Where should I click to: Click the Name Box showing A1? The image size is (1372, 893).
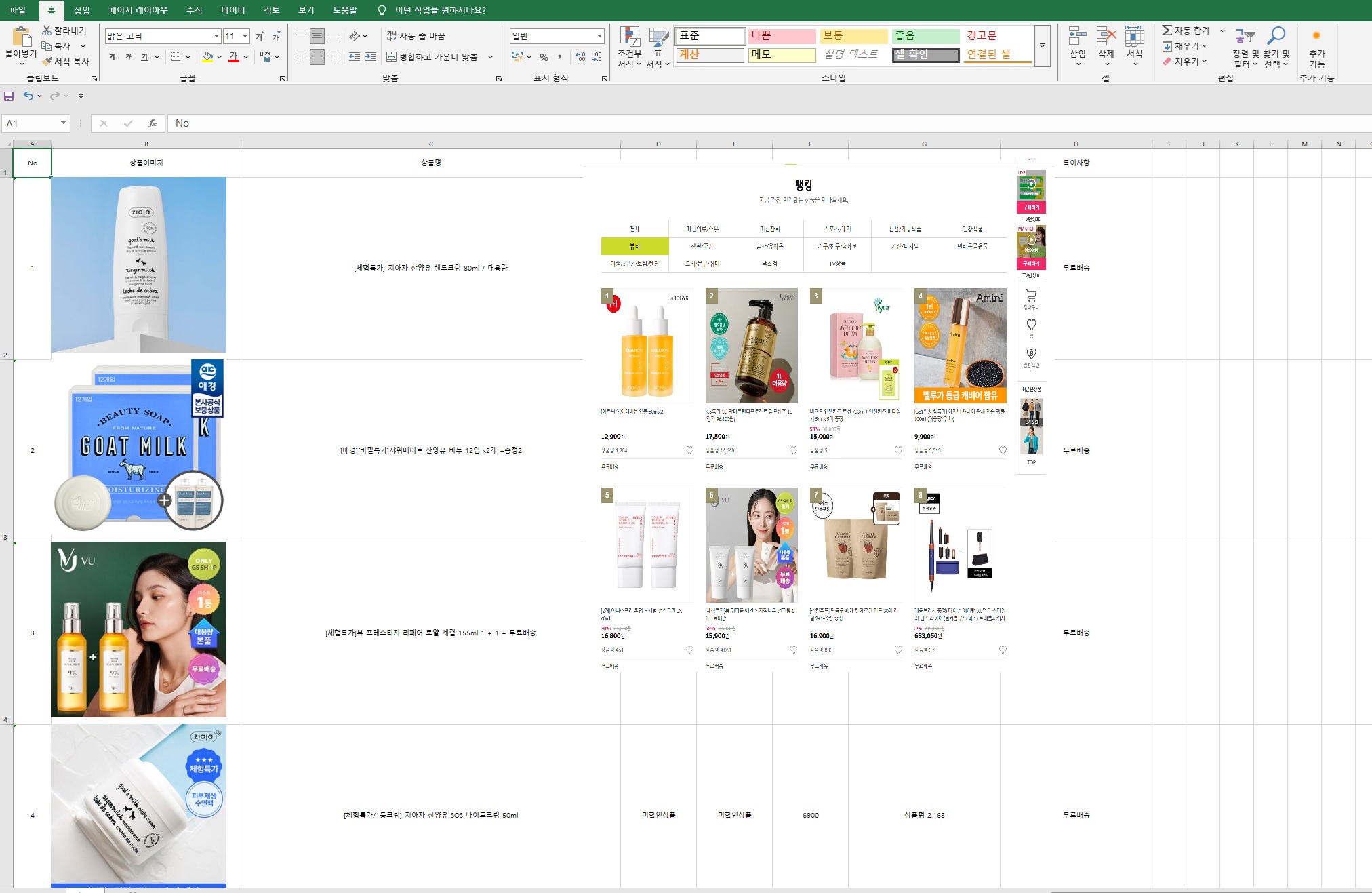(x=31, y=123)
